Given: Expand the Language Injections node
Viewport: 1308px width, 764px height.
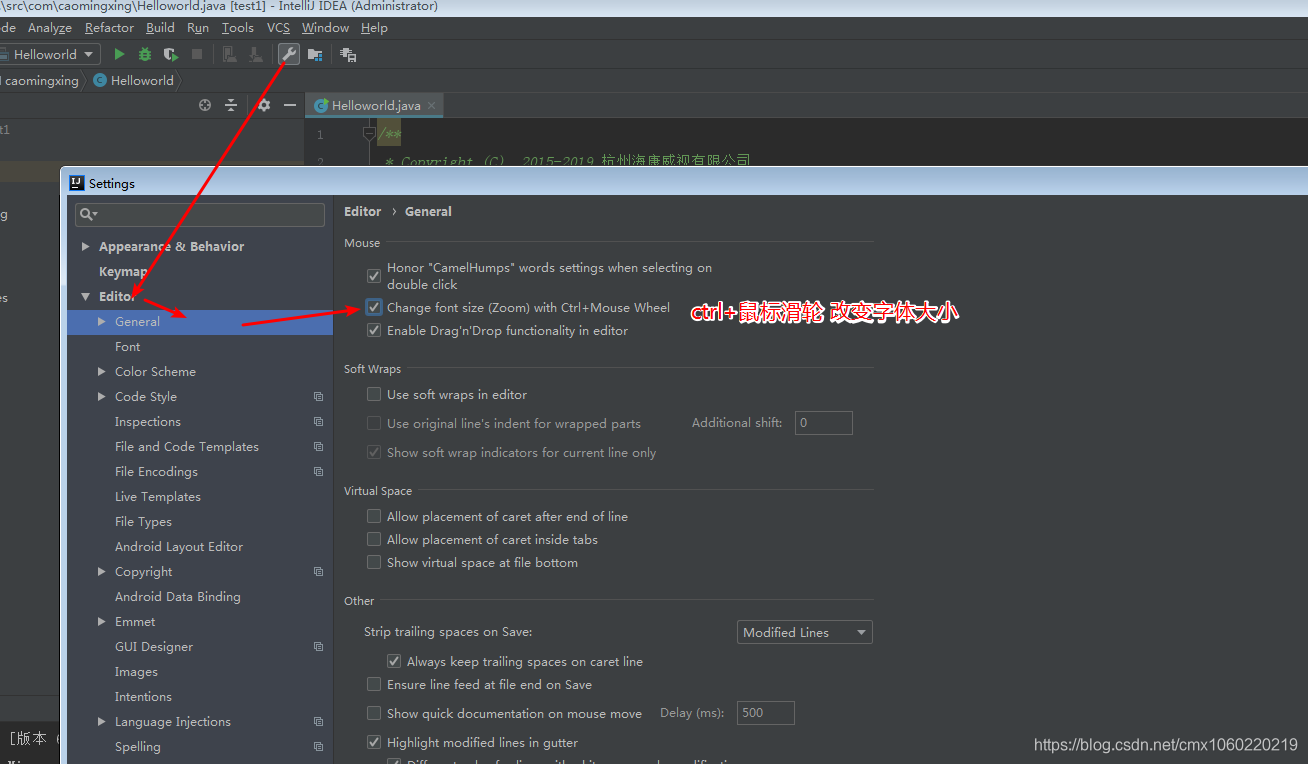Looking at the screenshot, I should [x=102, y=722].
